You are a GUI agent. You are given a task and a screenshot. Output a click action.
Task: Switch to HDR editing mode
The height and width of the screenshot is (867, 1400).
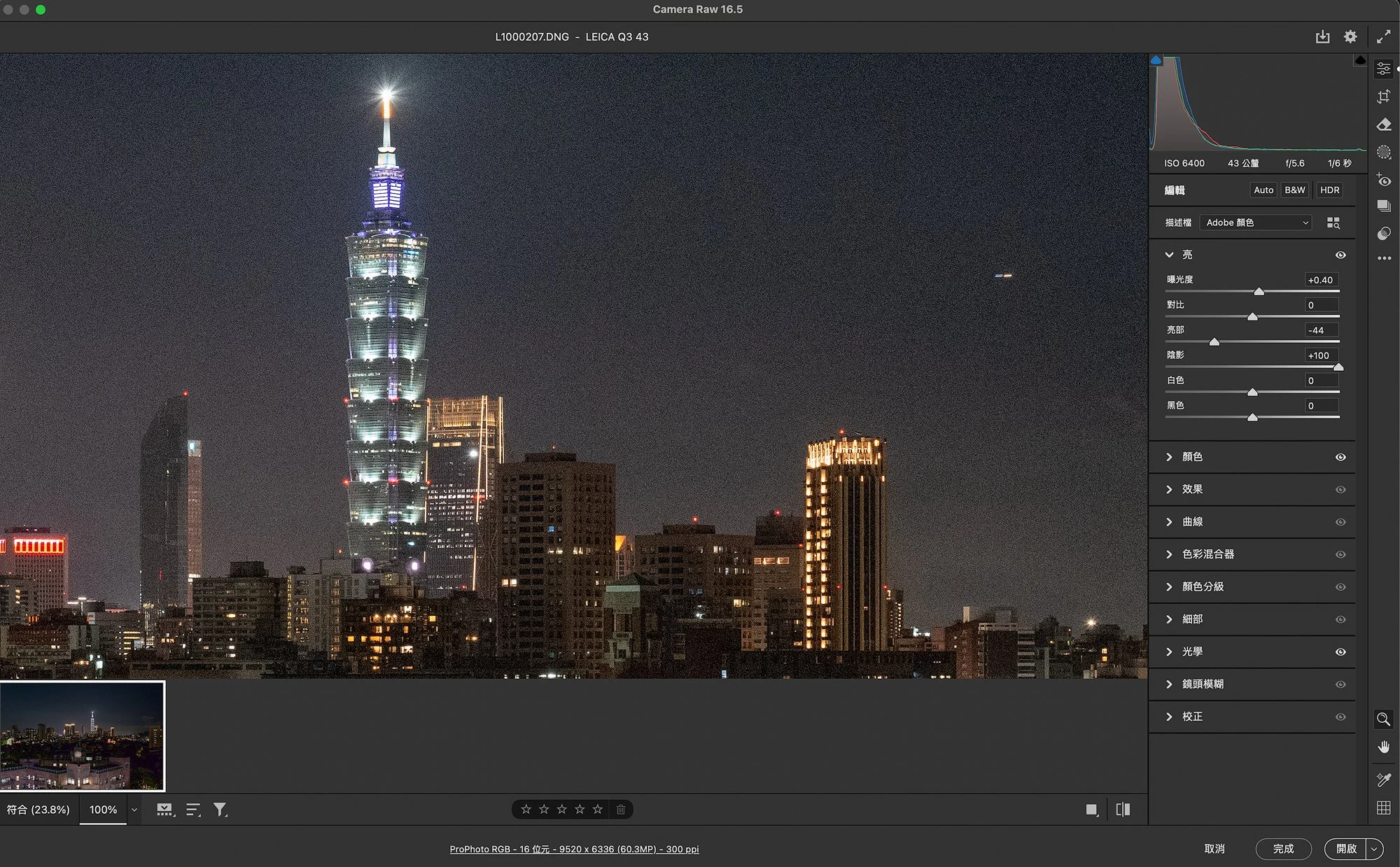(1329, 190)
